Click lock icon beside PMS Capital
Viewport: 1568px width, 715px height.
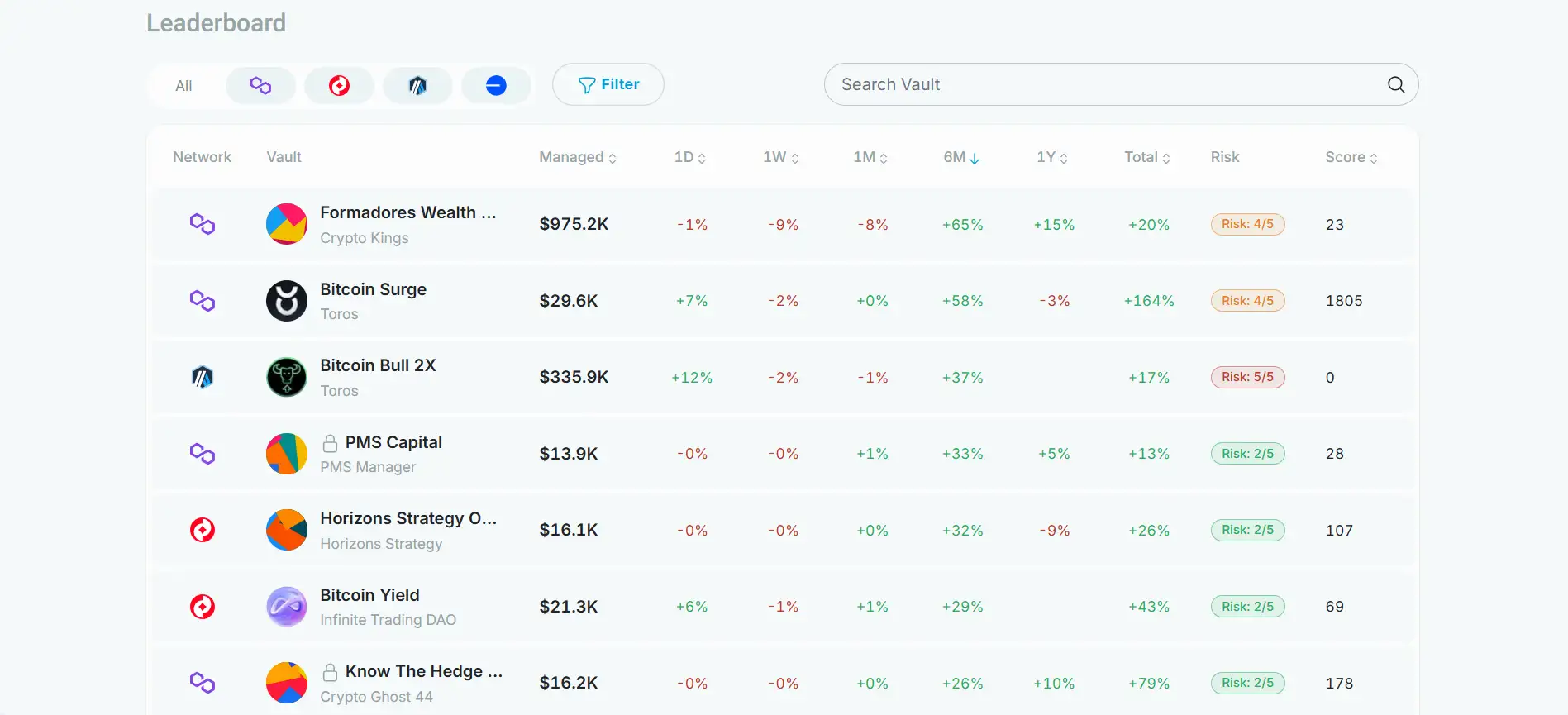click(330, 443)
